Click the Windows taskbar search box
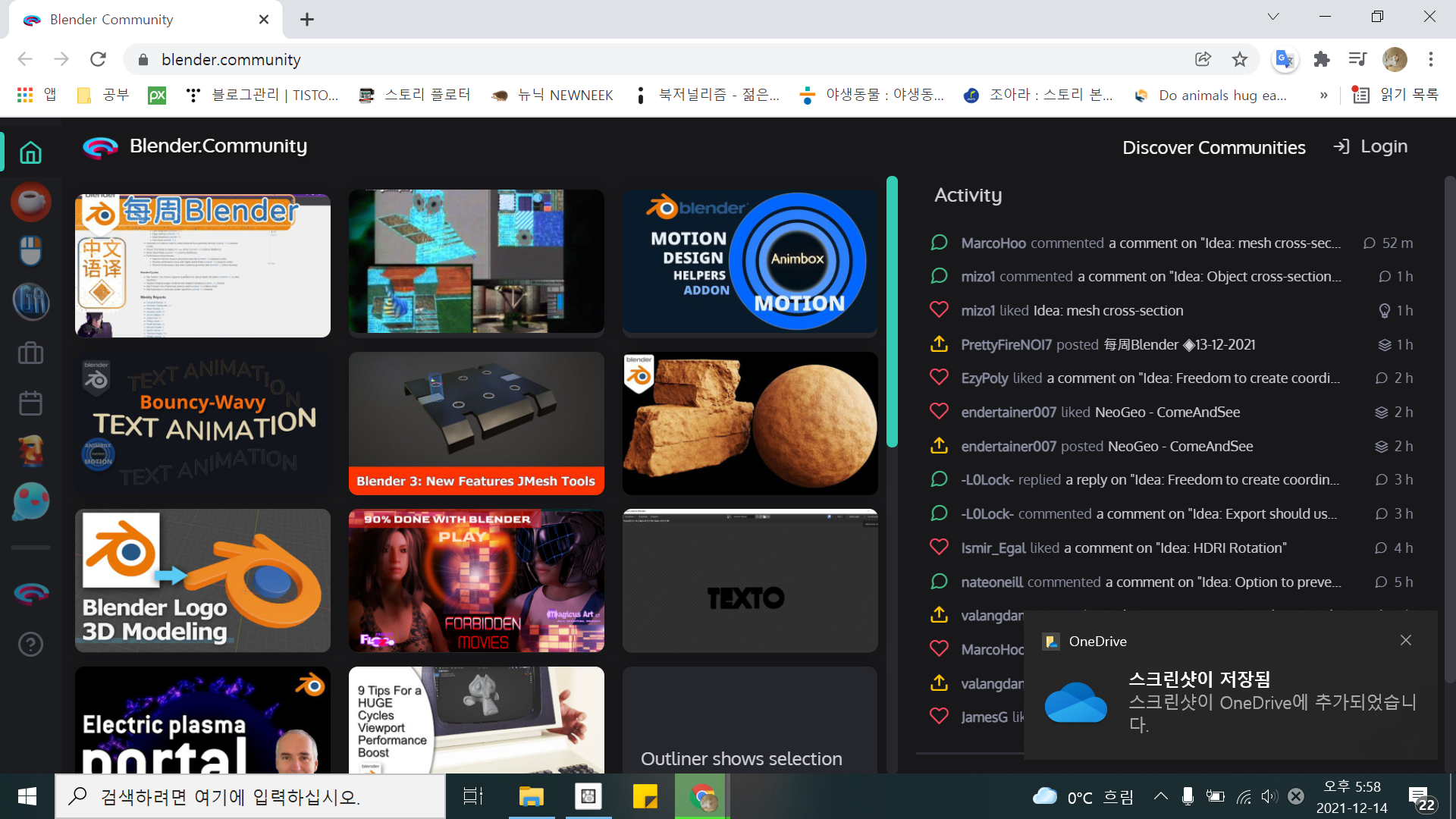 pos(250,796)
